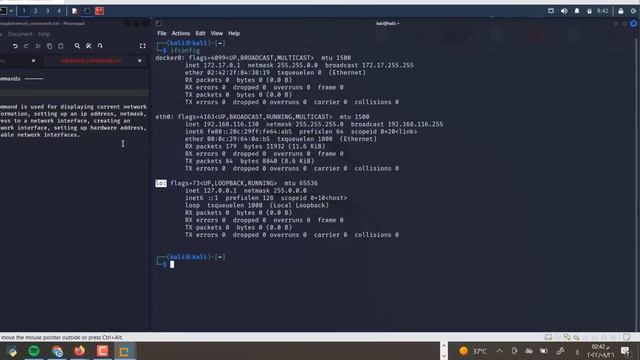Click the Mousepad document icon in top panel
The image size is (640, 360).
click(x=74, y=11)
